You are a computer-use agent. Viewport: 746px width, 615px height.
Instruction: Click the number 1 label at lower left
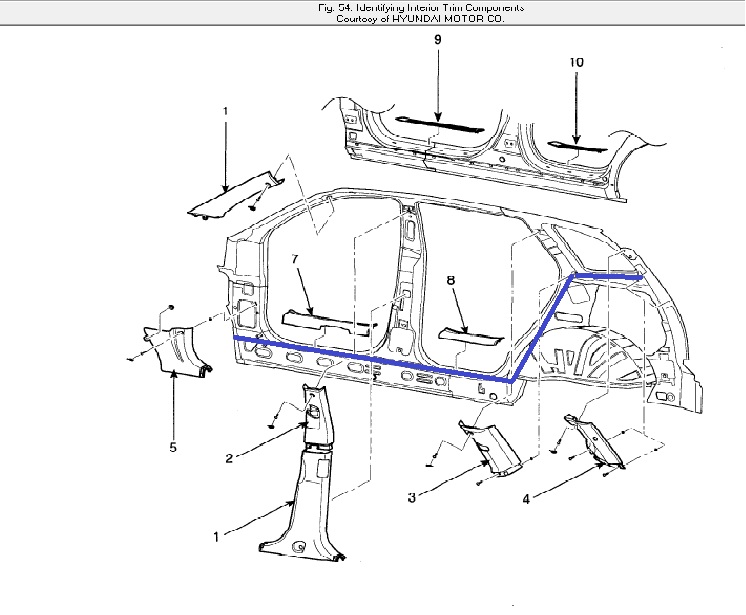tap(216, 537)
